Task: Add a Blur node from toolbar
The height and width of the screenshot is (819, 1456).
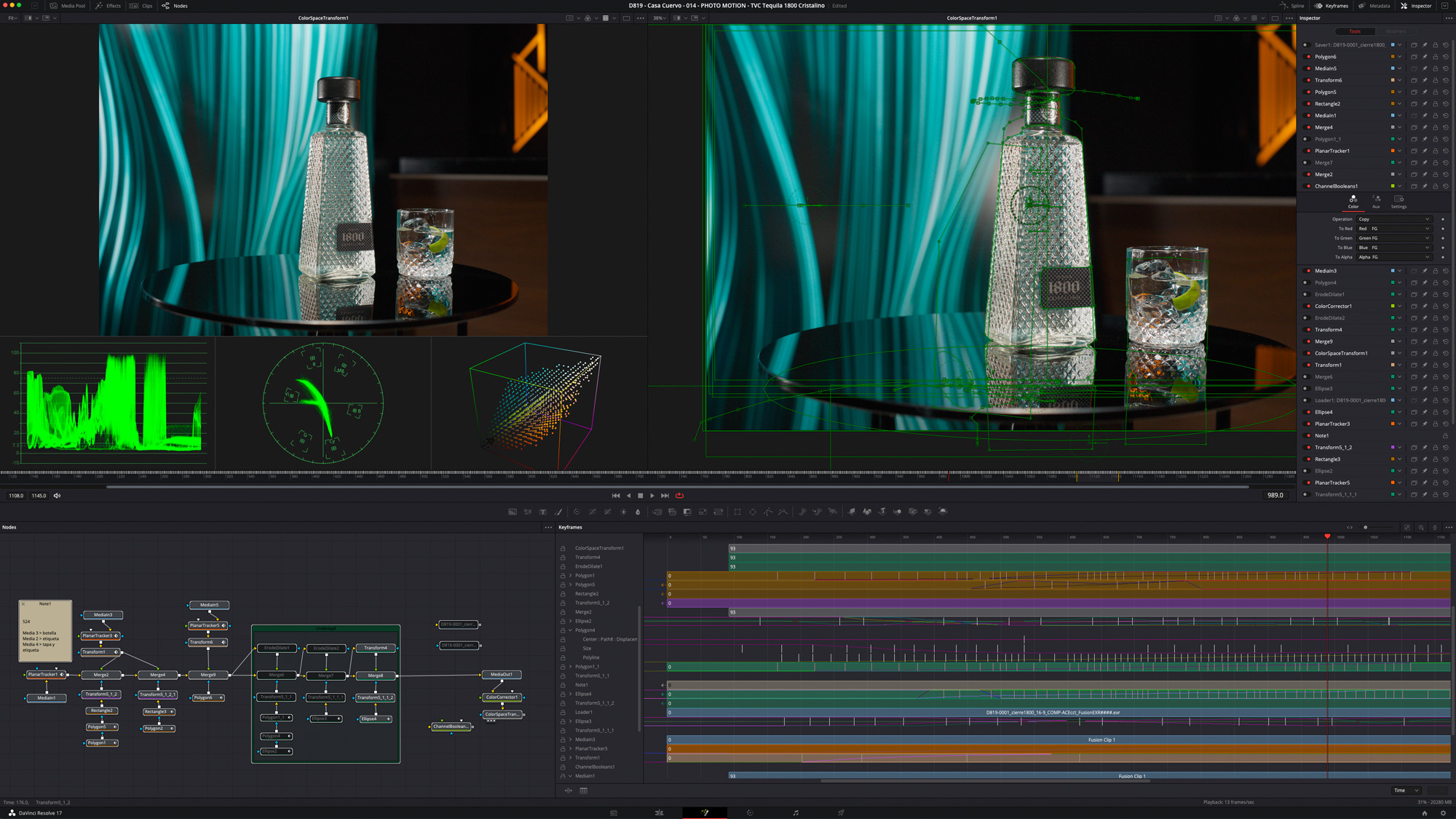Action: point(638,512)
